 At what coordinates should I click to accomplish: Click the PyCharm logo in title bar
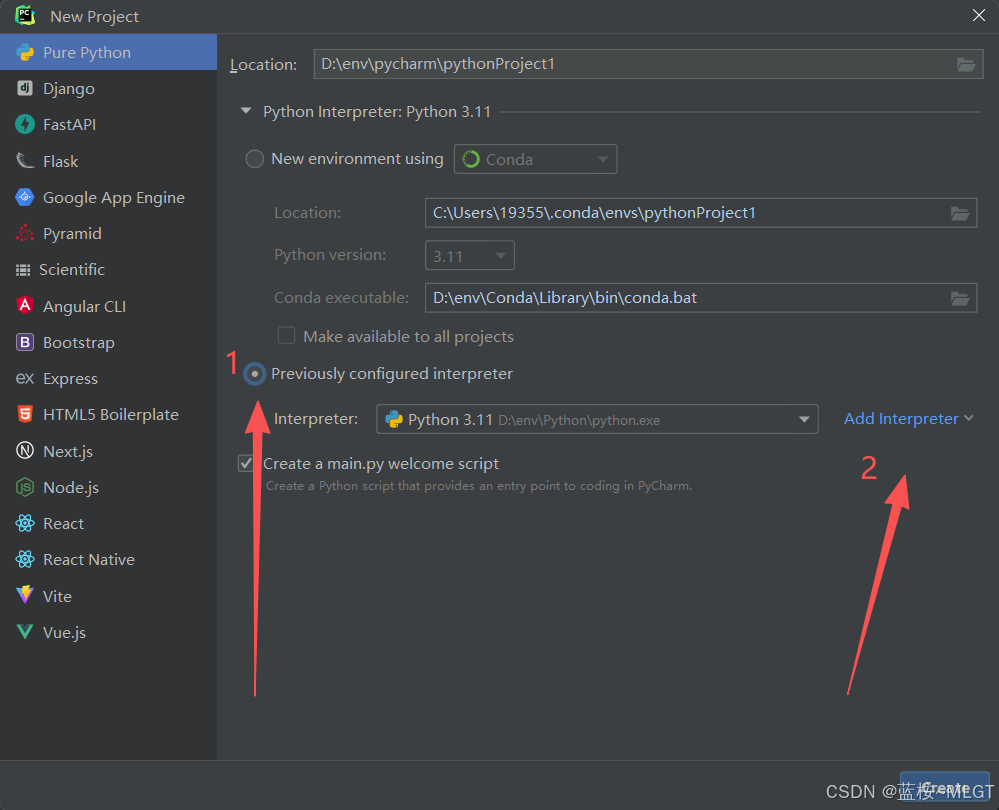pos(25,15)
